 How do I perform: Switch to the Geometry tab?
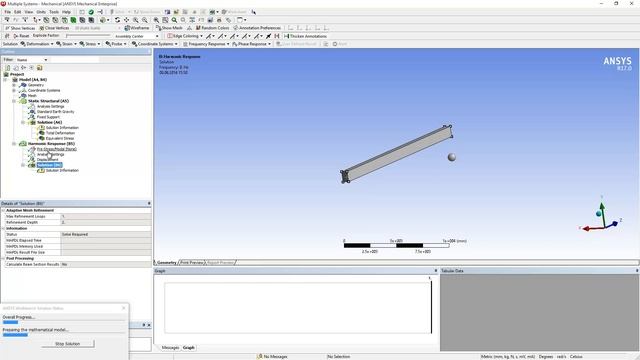167,262
